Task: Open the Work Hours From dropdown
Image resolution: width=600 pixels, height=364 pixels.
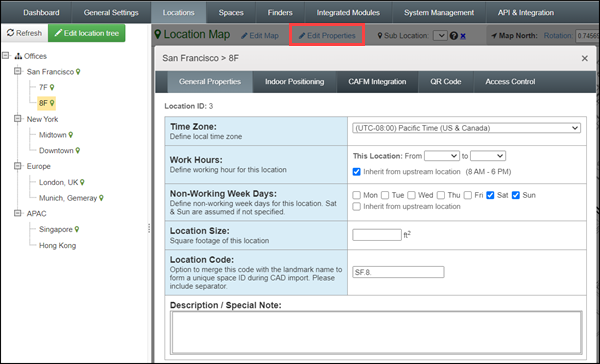Action: (x=442, y=156)
